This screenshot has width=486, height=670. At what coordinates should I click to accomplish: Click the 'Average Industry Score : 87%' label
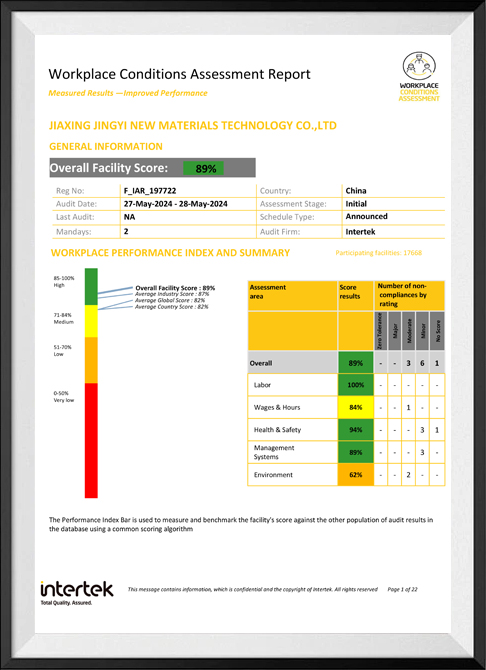(172, 294)
